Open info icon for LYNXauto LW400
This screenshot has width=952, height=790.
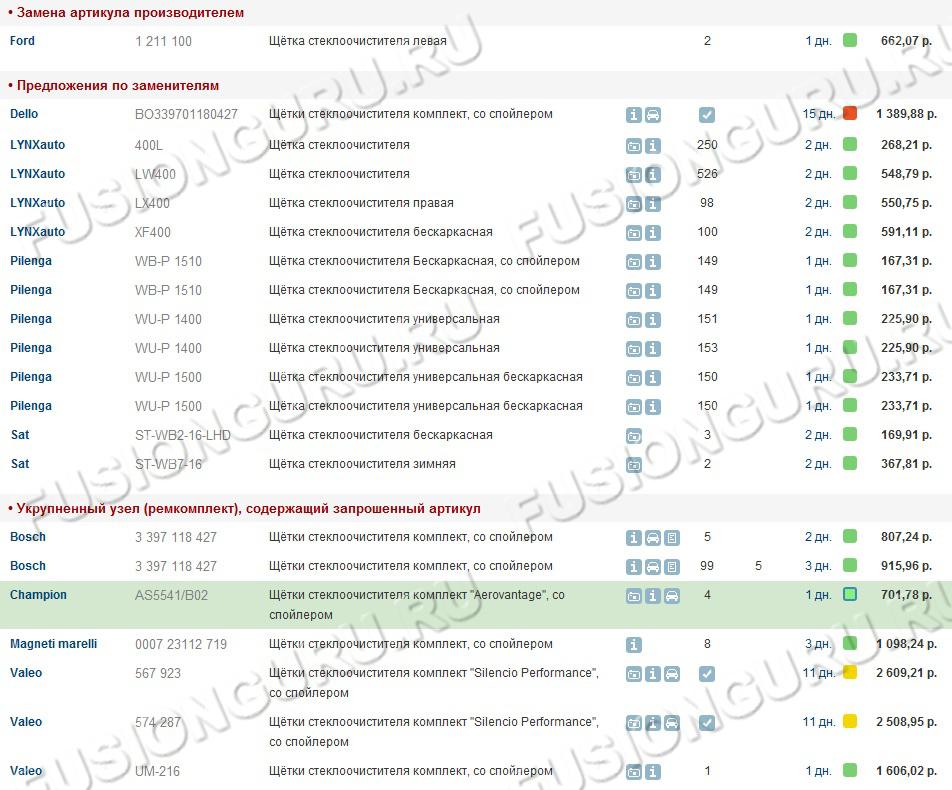[x=653, y=175]
